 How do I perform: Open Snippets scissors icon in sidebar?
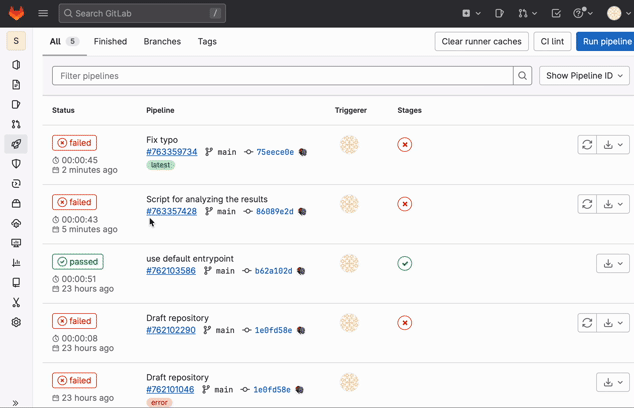click(x=16, y=302)
